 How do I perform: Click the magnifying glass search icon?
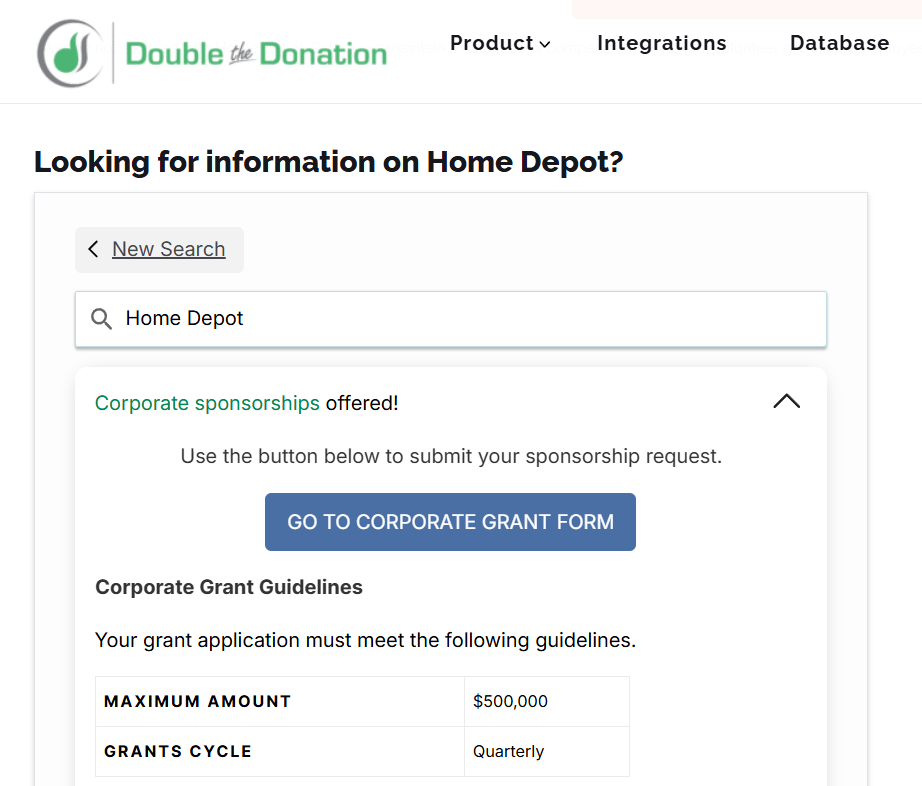point(101,318)
